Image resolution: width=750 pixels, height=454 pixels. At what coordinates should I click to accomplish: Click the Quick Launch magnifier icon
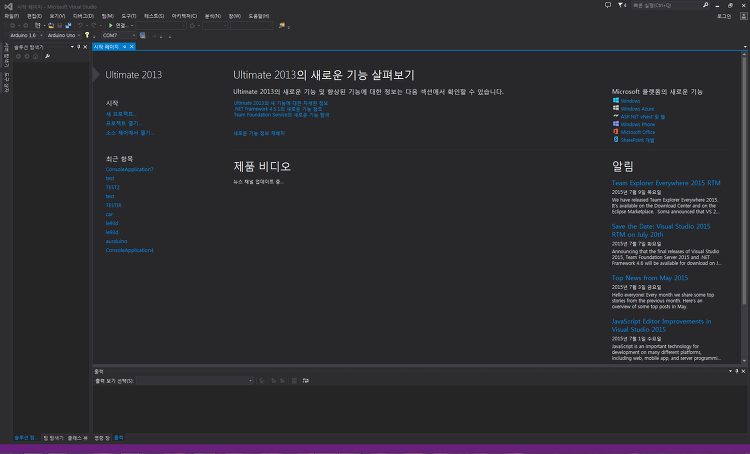click(706, 5)
